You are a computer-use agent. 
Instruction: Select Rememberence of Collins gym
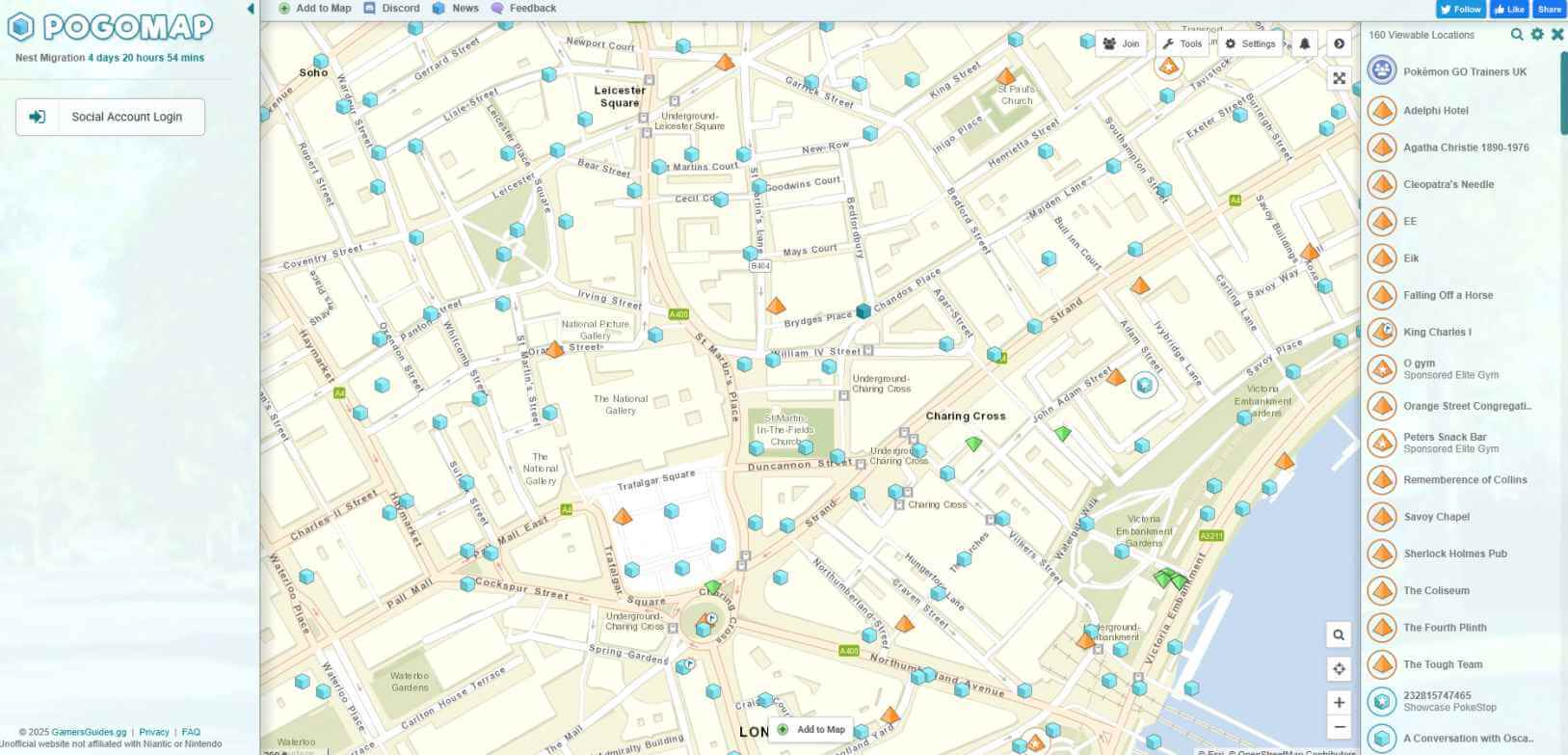pyautogui.click(x=1459, y=479)
